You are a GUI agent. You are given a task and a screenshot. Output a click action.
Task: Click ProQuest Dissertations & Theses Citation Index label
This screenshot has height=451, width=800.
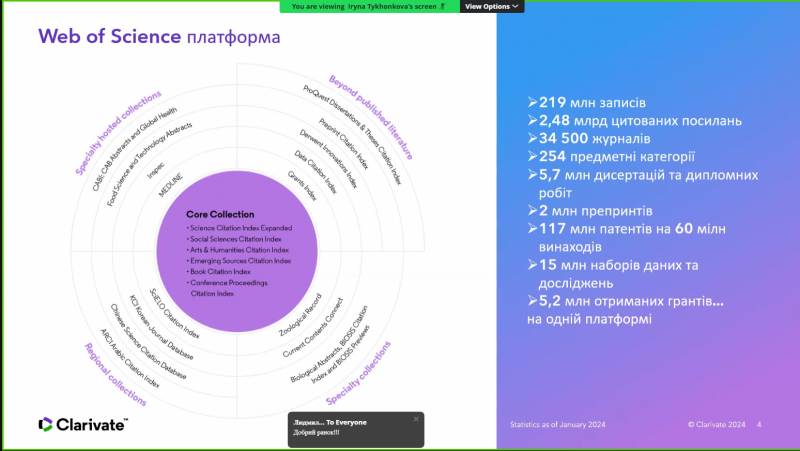coord(352,135)
